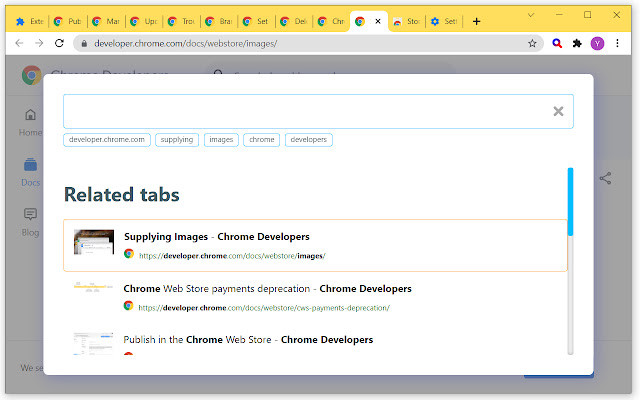The image size is (640, 400).
Task: Reload the current page
Action: pyautogui.click(x=59, y=43)
